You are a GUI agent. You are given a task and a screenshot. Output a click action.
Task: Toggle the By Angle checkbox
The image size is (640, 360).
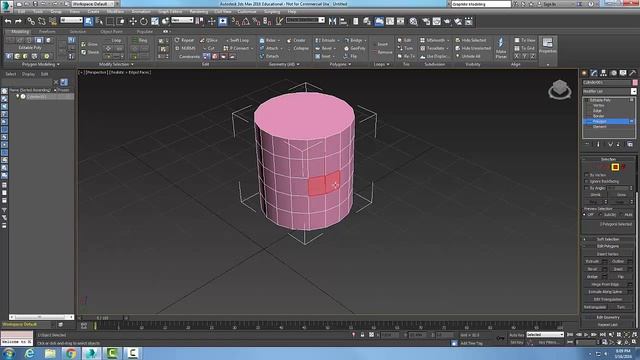(x=587, y=188)
